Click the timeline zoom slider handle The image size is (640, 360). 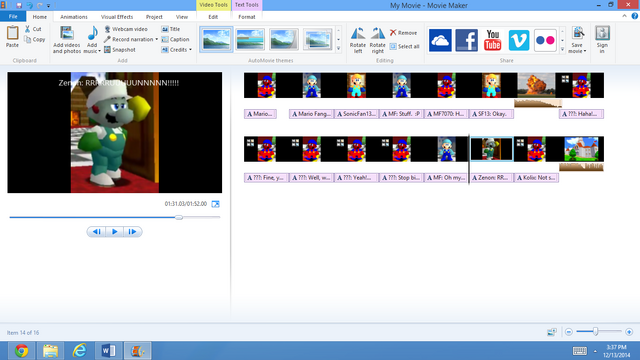tap(596, 331)
